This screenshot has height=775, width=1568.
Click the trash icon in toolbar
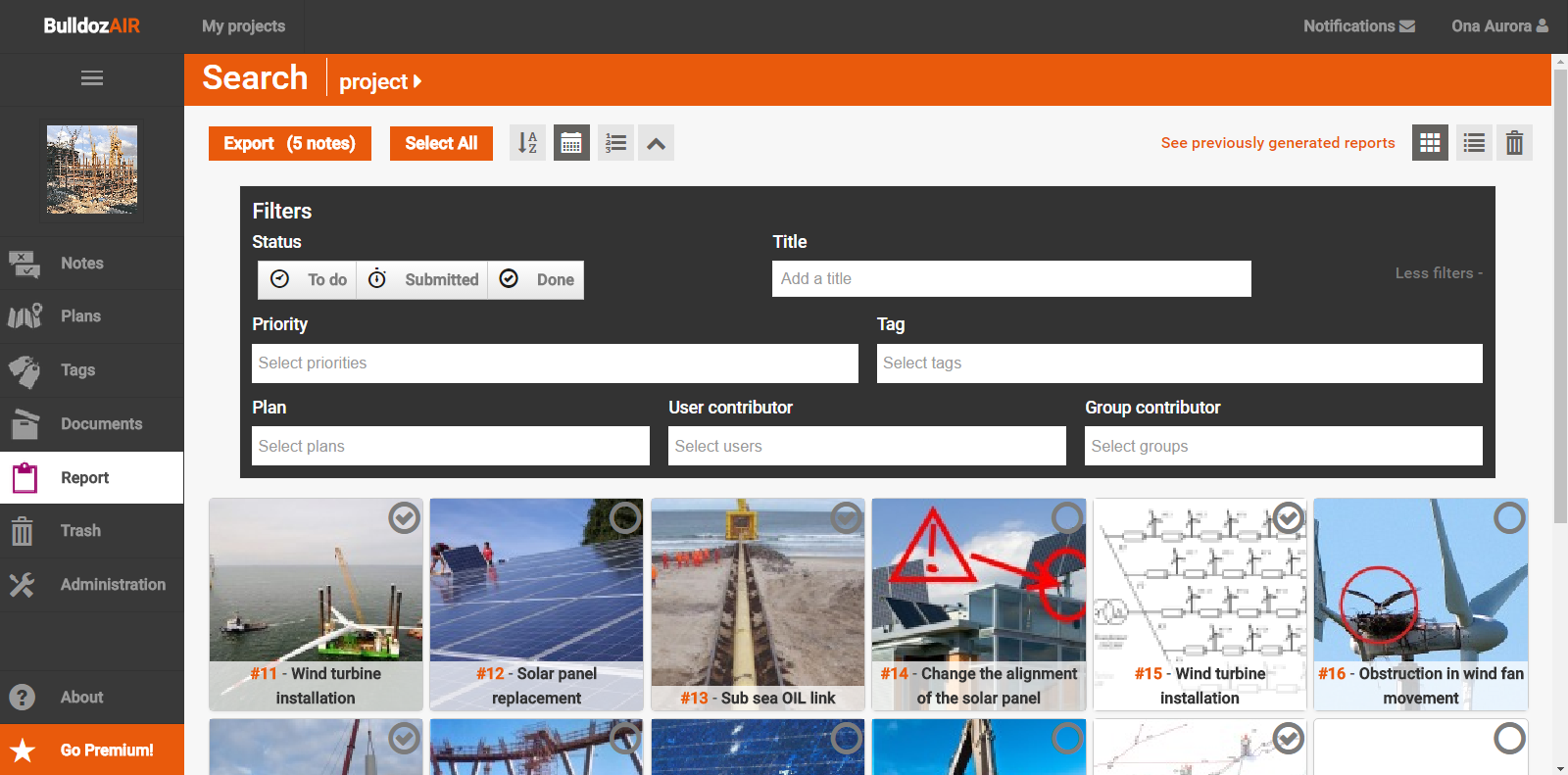pos(1514,143)
